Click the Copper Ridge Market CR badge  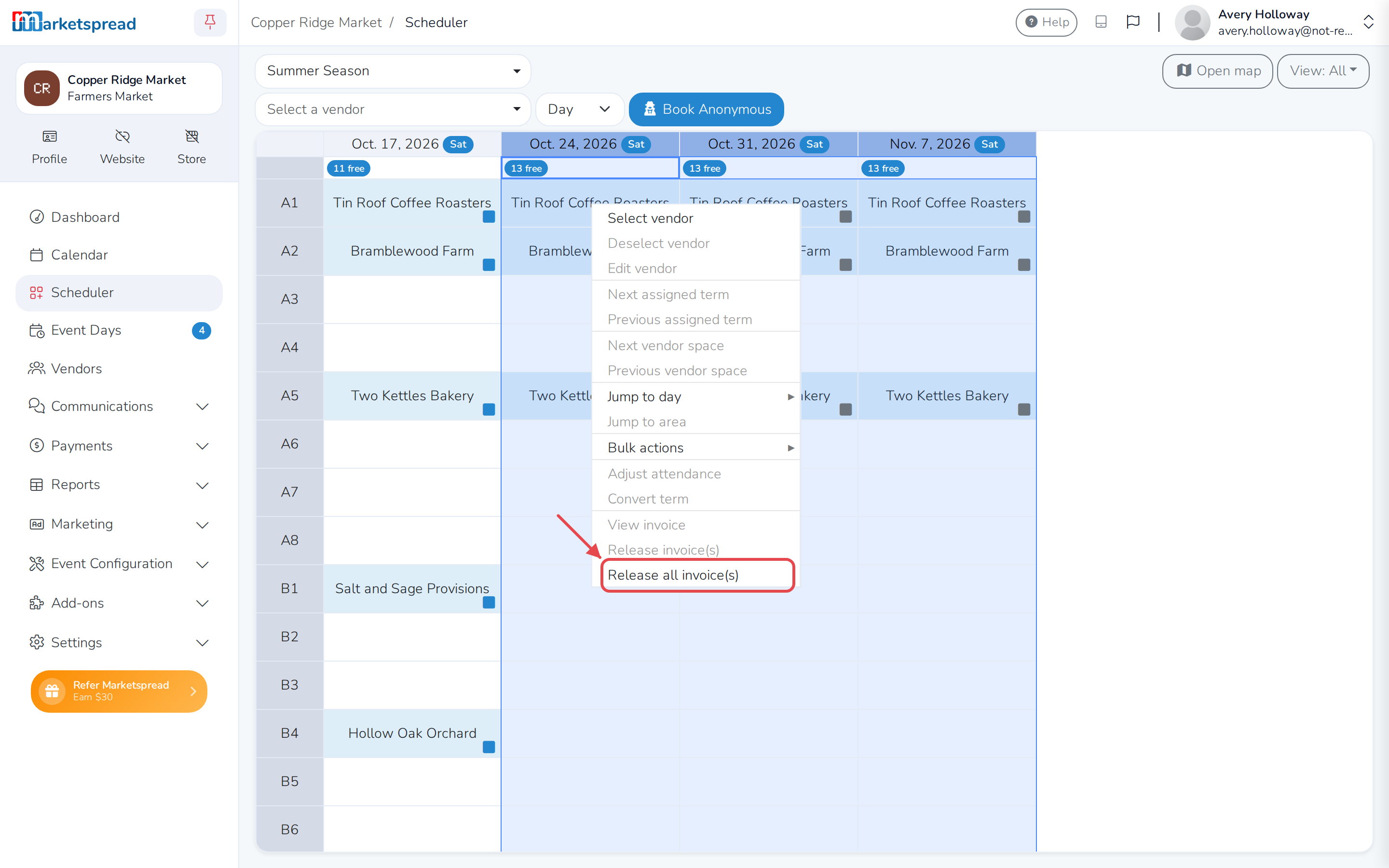(42, 88)
